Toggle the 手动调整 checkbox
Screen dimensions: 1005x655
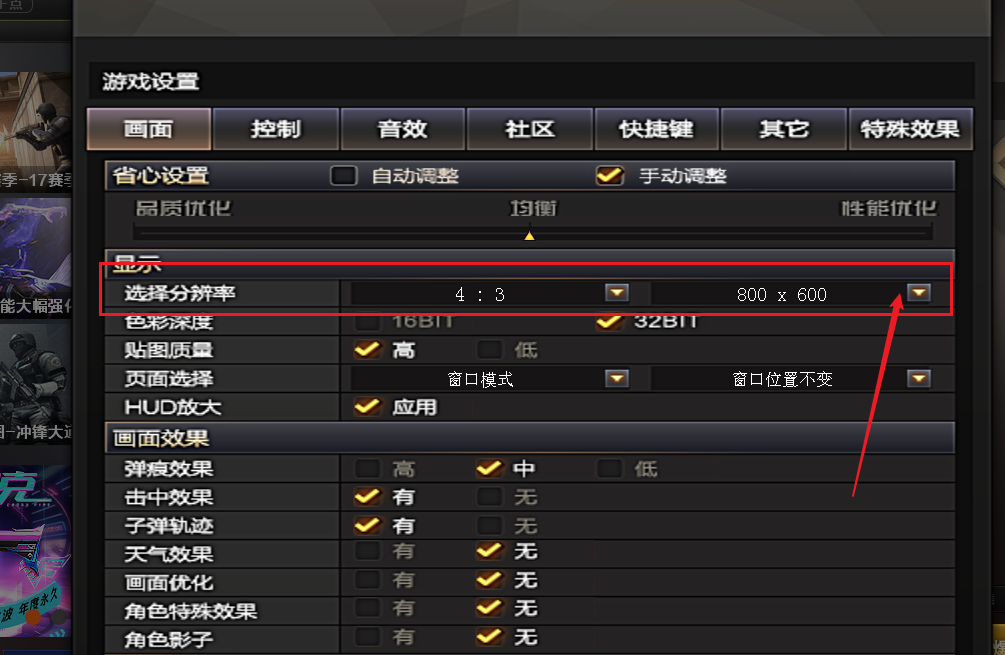610,175
